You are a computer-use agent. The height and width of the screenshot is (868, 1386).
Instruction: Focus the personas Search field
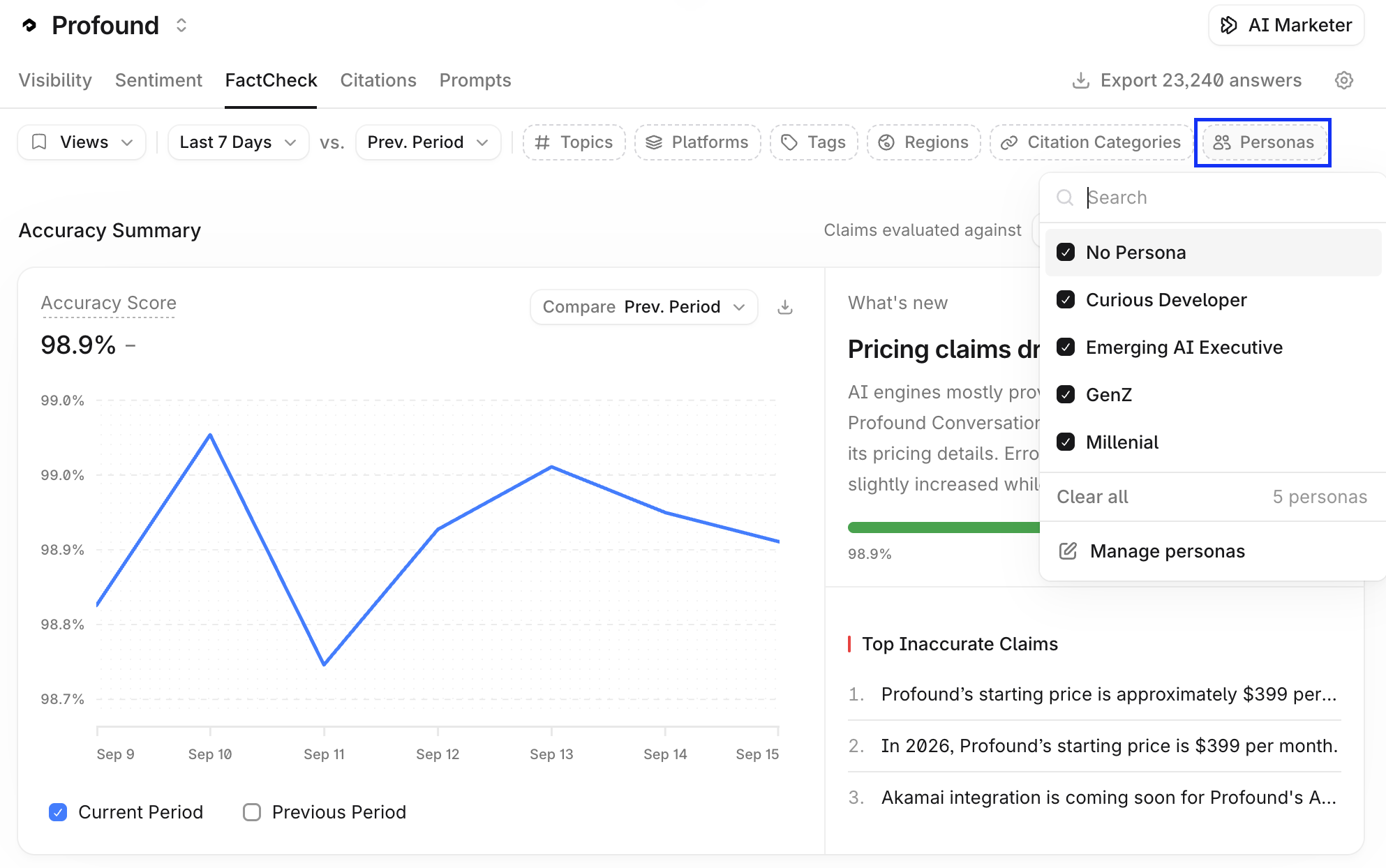pos(1213,197)
